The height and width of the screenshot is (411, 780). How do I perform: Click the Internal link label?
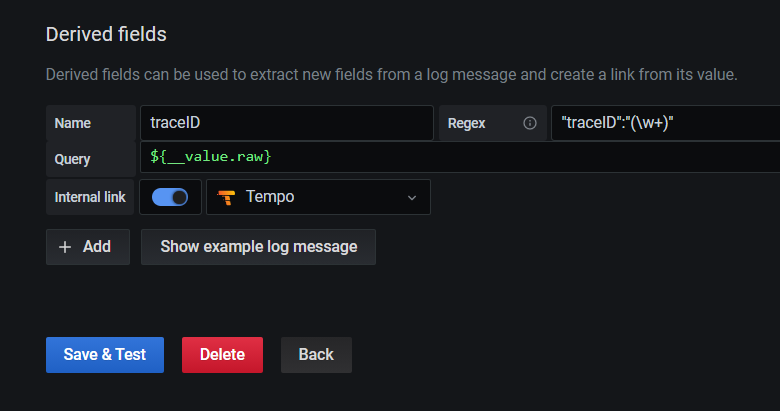coord(90,197)
